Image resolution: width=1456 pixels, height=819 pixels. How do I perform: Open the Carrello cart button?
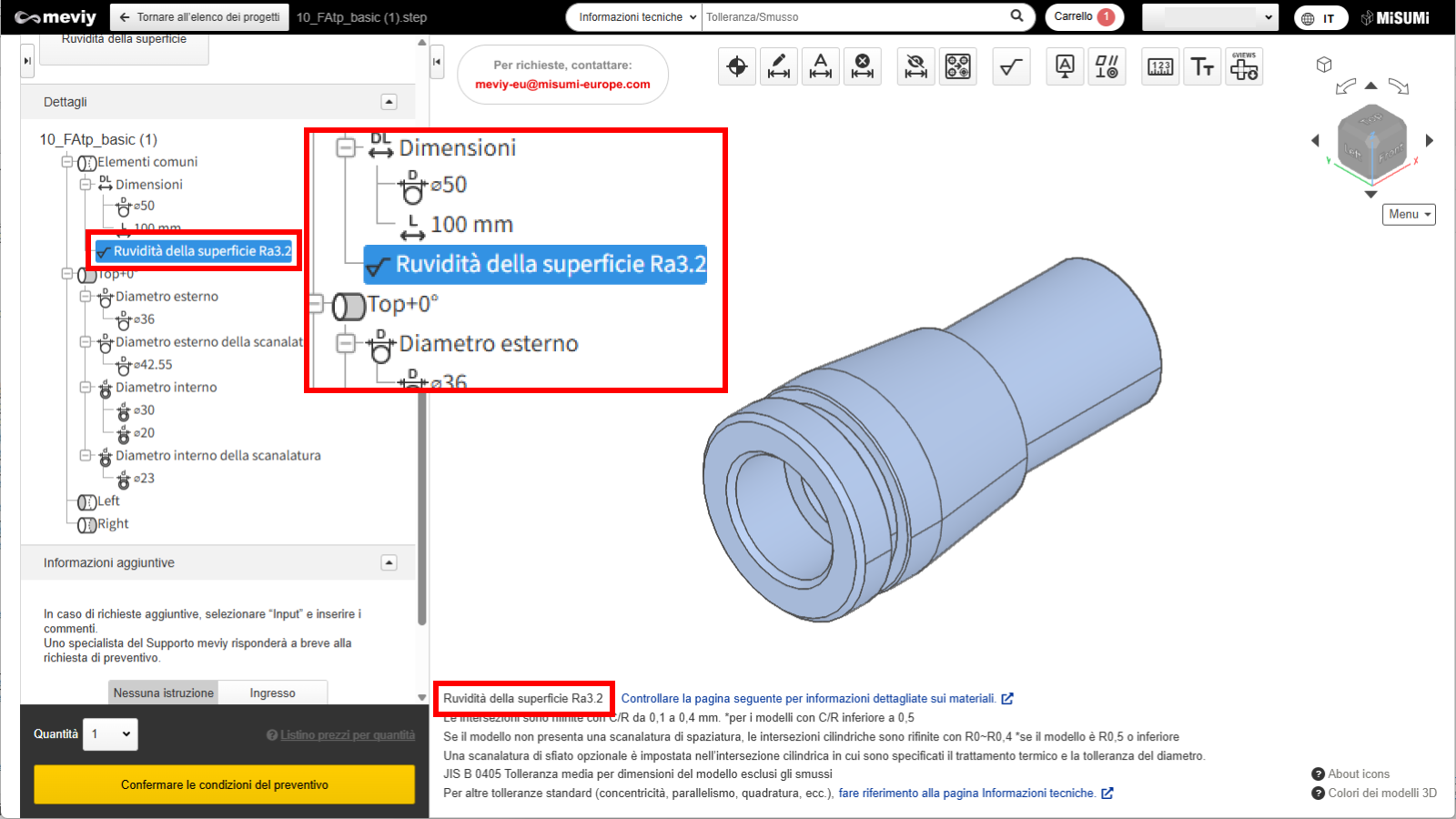tap(1083, 16)
